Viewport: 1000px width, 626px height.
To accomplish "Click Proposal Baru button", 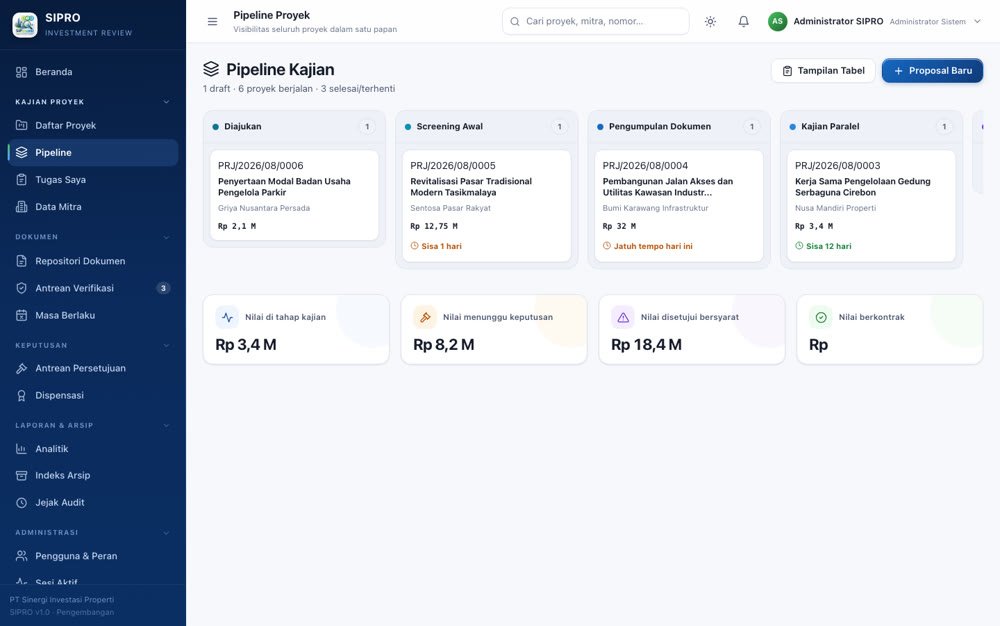I will 932,71.
